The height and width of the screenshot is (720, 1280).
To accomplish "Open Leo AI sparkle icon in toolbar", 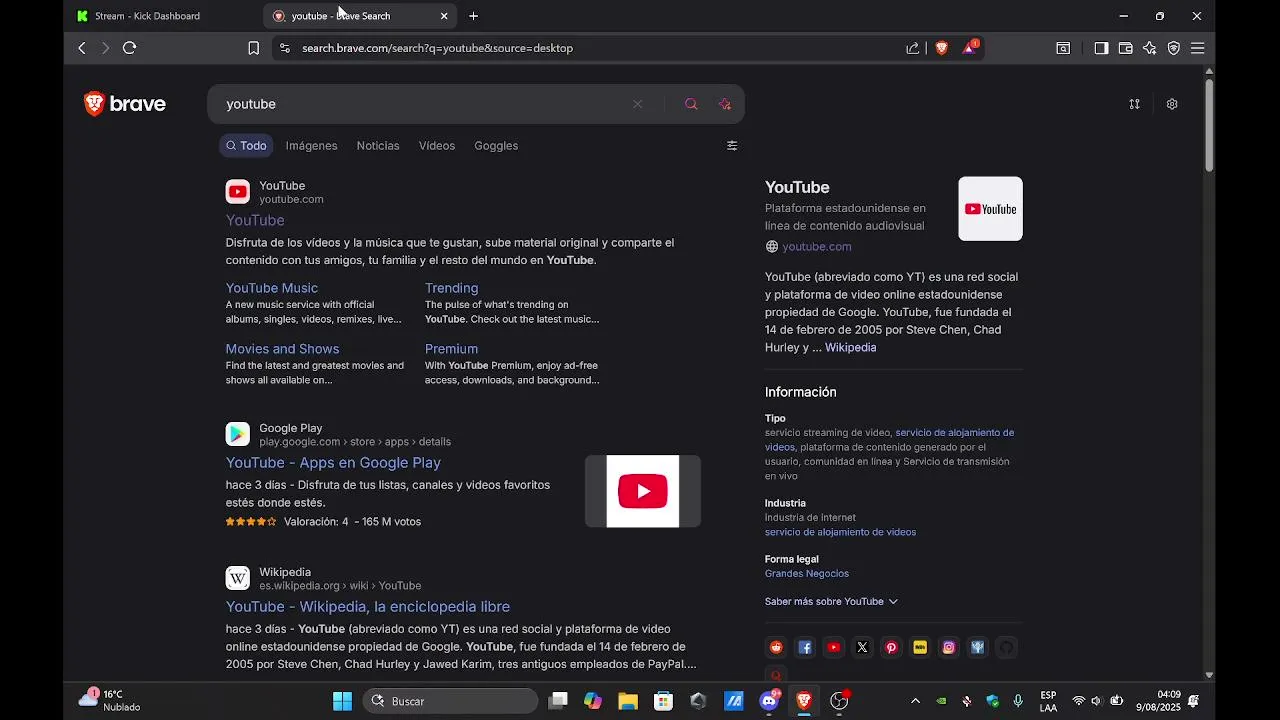I will pos(1149,48).
